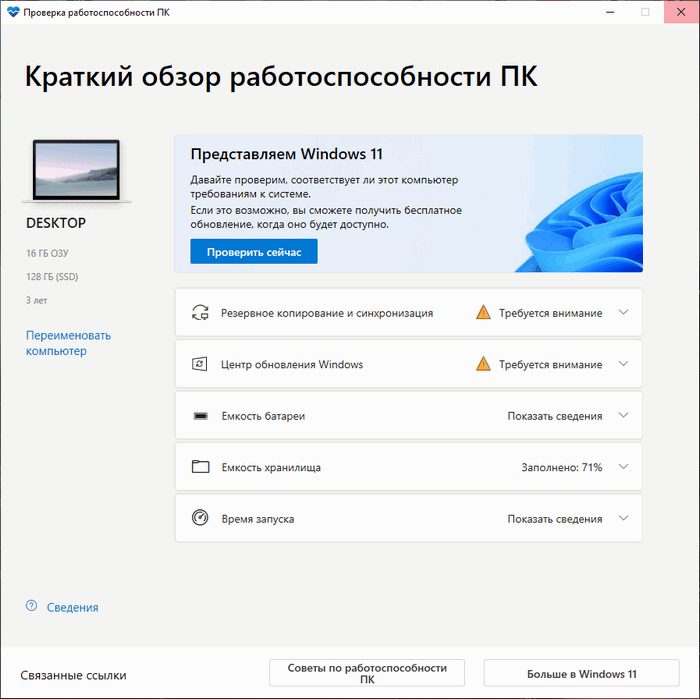Click Требуется внимание in the backup row
The height and width of the screenshot is (699, 700).
click(x=550, y=313)
